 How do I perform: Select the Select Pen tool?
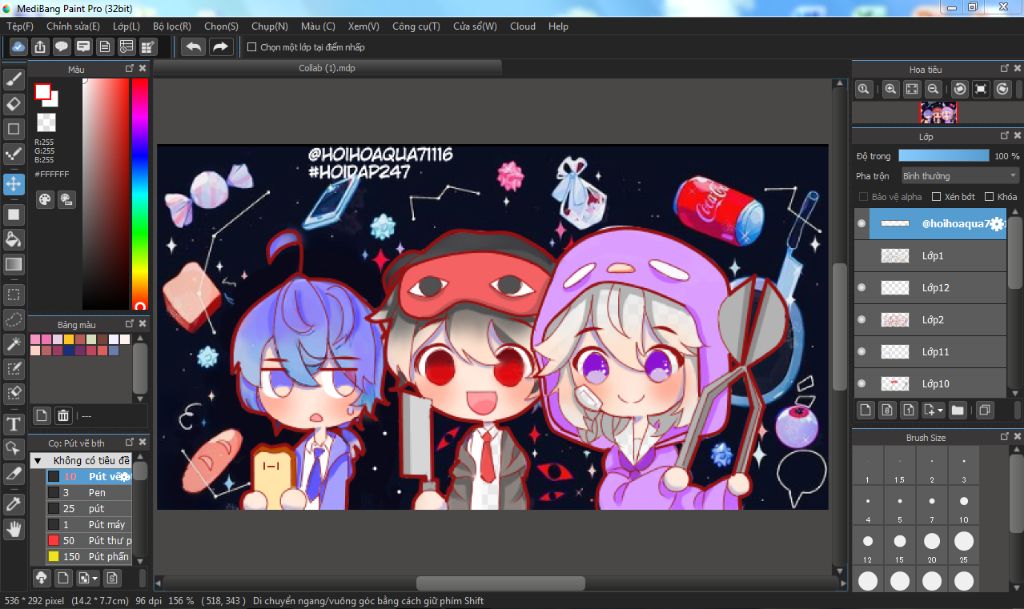[14, 369]
